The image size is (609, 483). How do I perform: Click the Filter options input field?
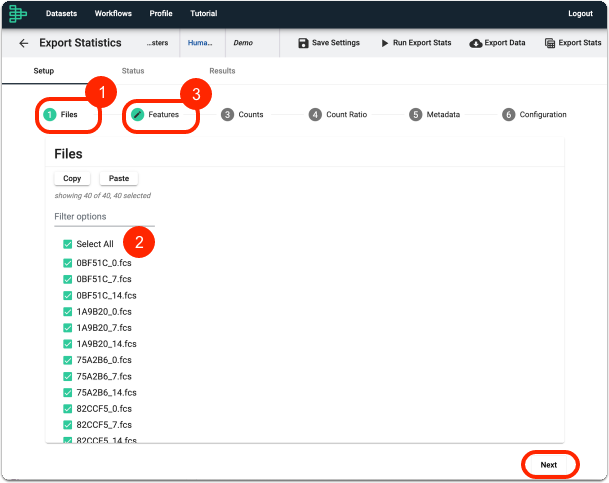(104, 217)
